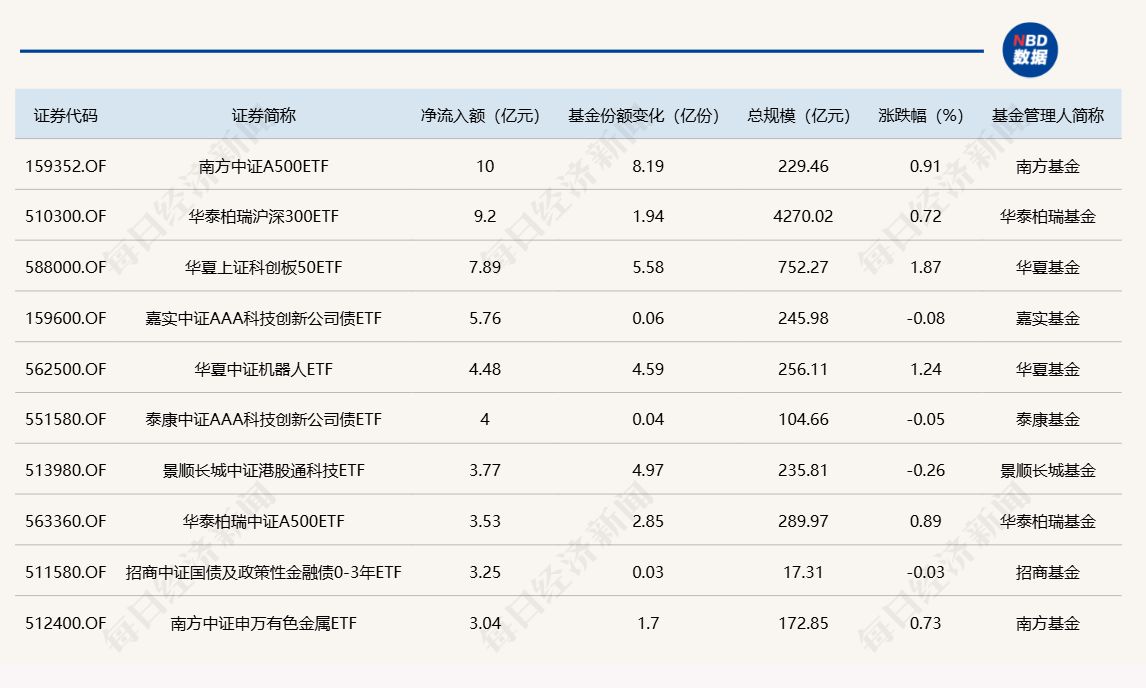Click the NBD数据 logo icon
This screenshot has width=1146, height=688.
(1029, 49)
